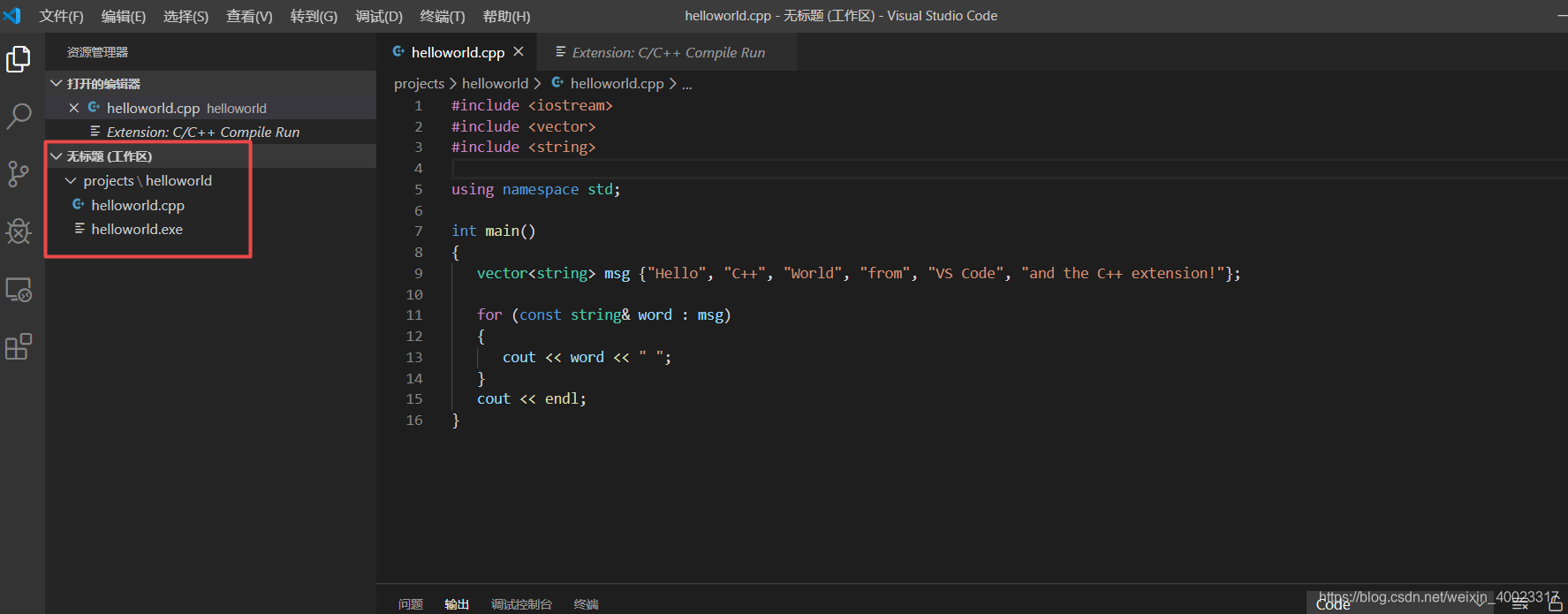The height and width of the screenshot is (614, 1568).
Task: Click on vector<string> msg line
Action: click(x=859, y=273)
